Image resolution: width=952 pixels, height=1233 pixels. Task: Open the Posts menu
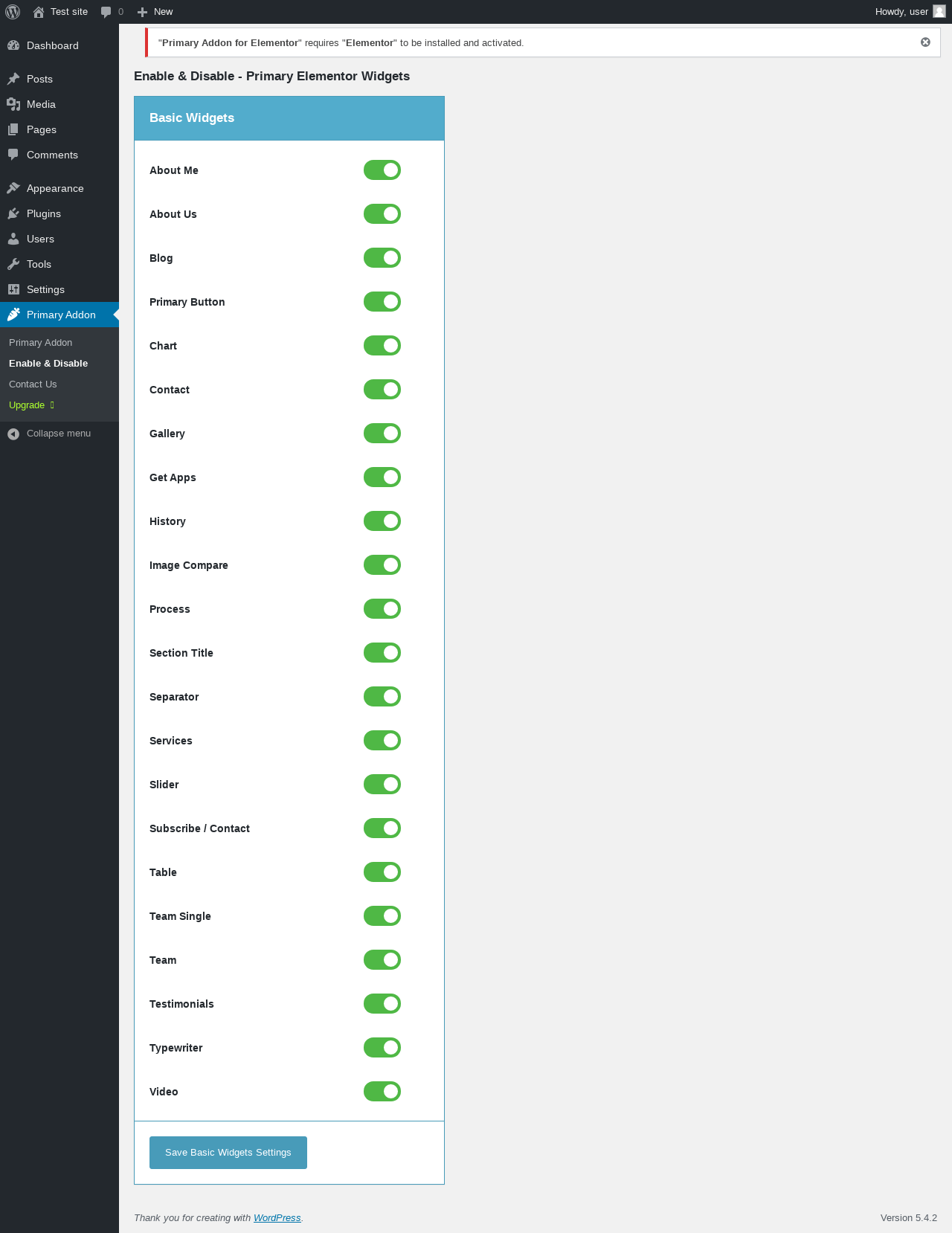59,79
